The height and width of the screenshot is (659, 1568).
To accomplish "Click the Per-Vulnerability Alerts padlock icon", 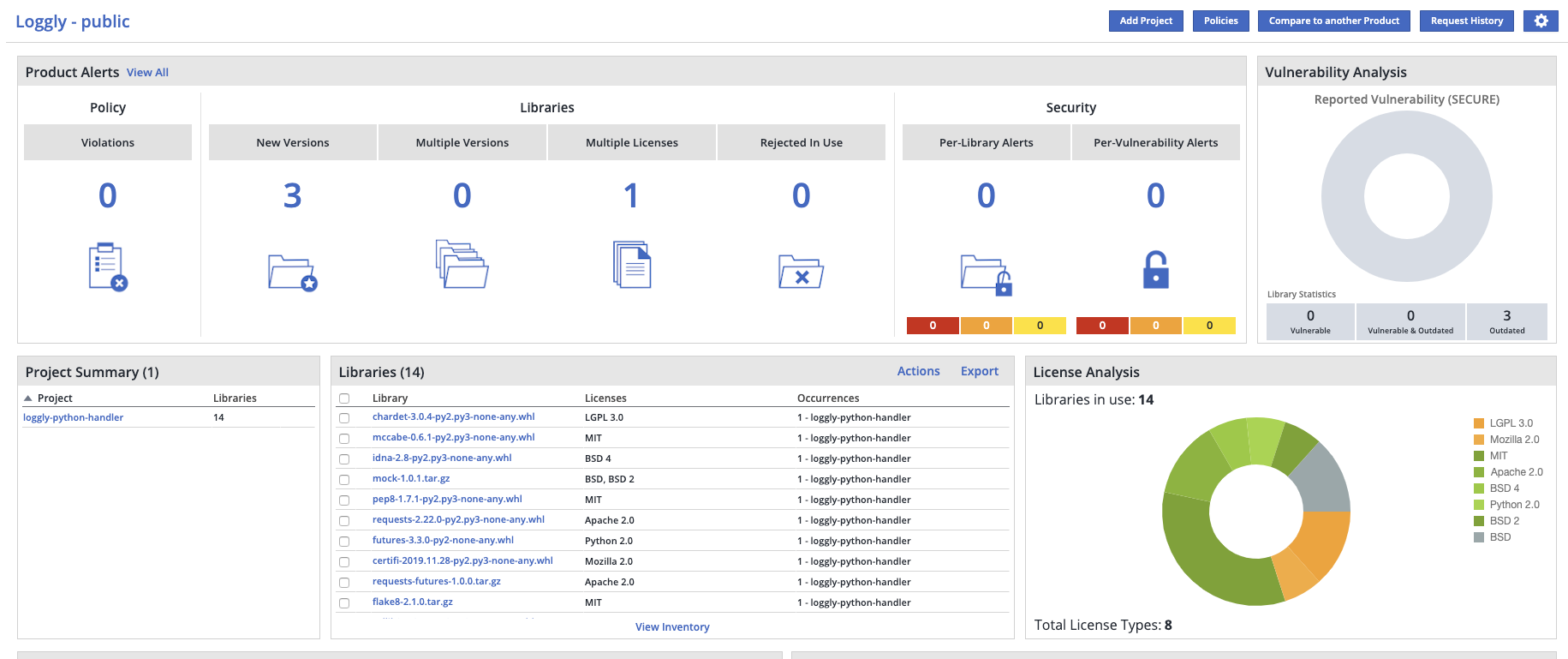I will click(1156, 269).
